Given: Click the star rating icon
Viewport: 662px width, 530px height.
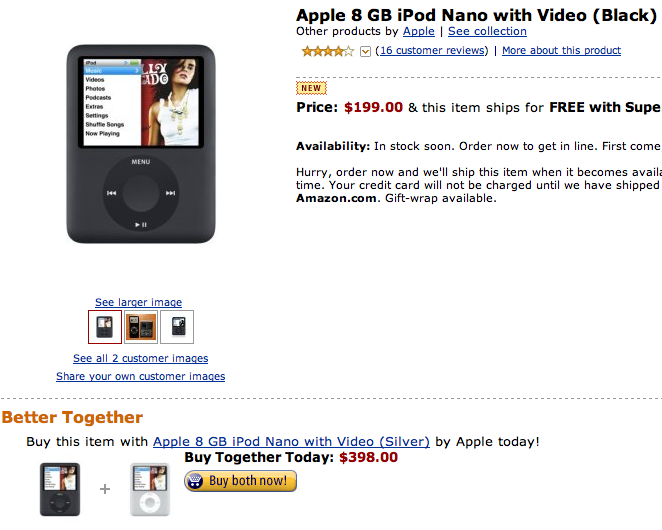Looking at the screenshot, I should 328,51.
